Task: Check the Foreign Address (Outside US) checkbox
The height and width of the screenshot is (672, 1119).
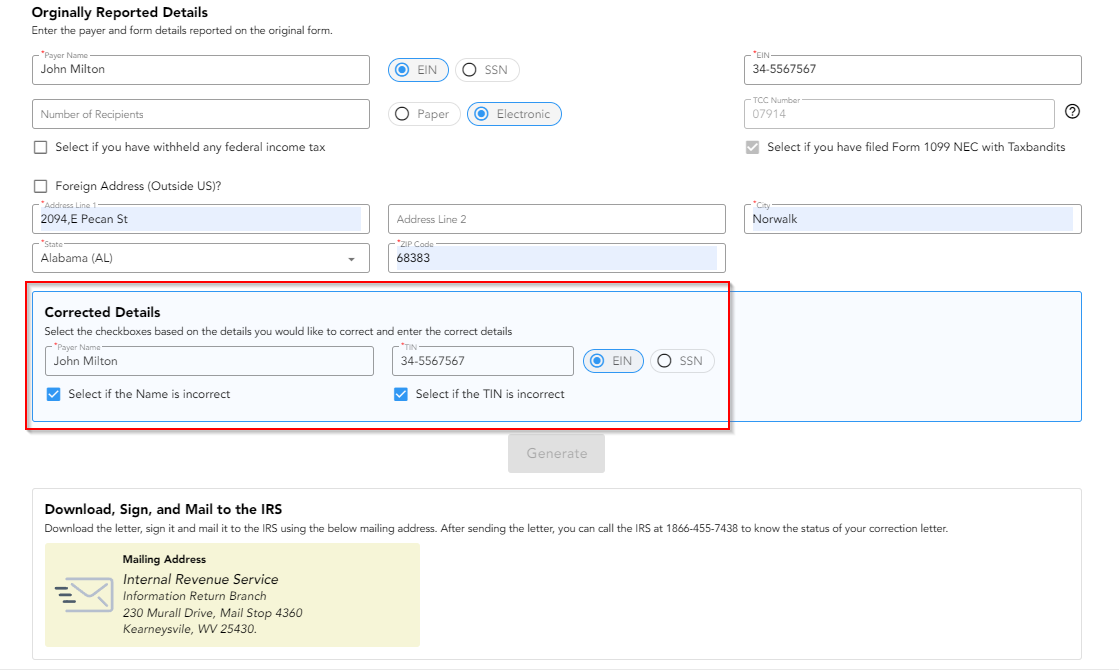Action: point(40,186)
